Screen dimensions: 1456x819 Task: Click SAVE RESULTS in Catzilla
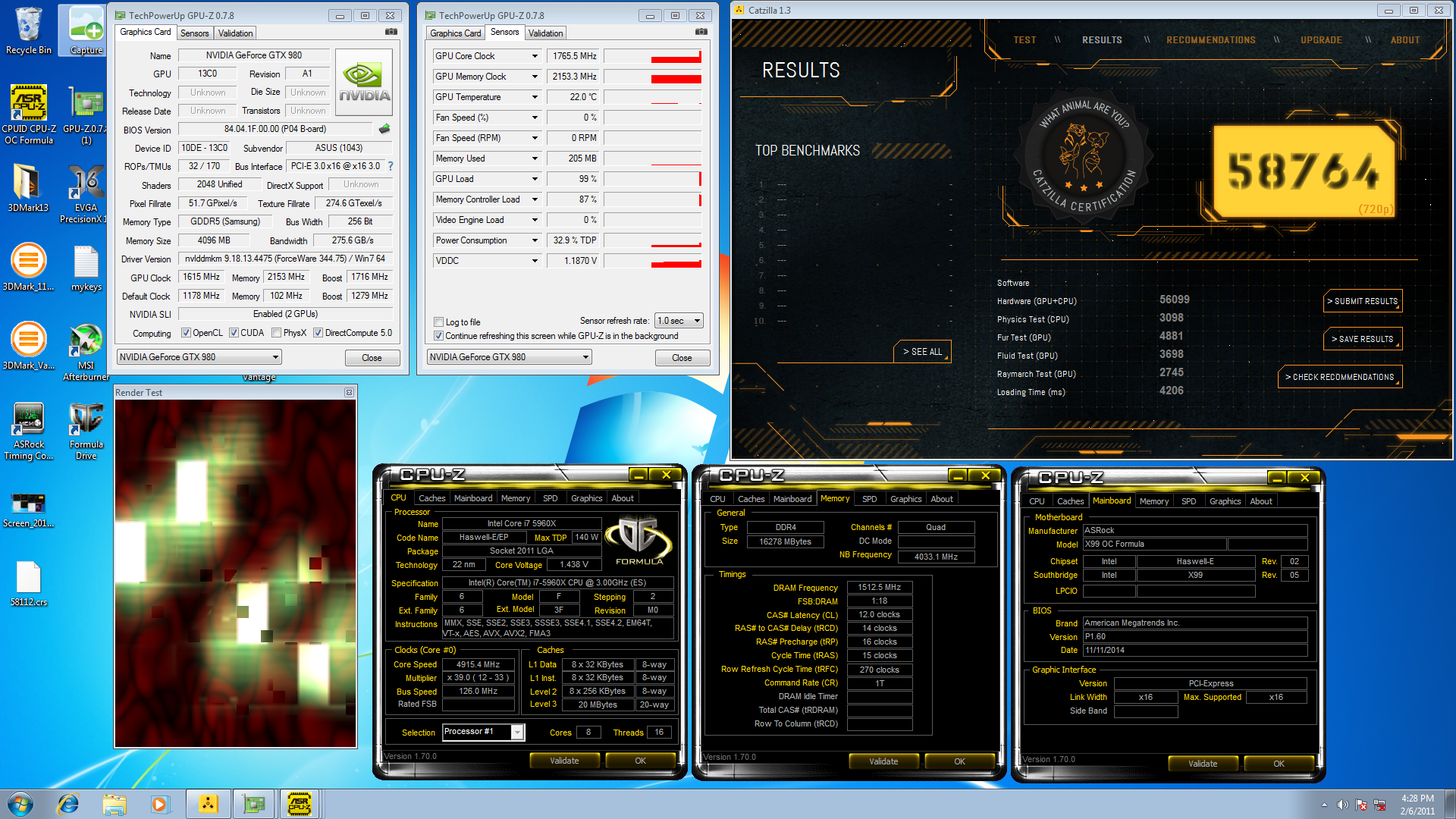click(1363, 339)
